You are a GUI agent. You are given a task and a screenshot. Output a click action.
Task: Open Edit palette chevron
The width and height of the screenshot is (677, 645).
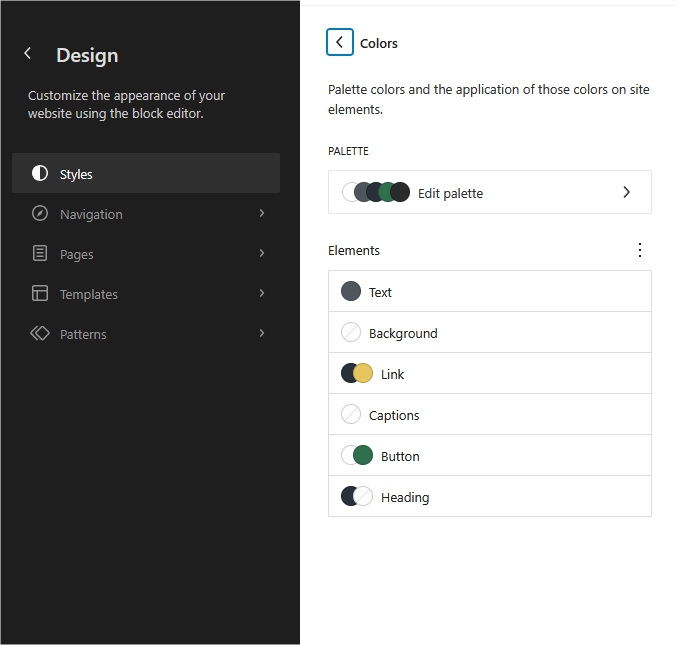click(627, 192)
